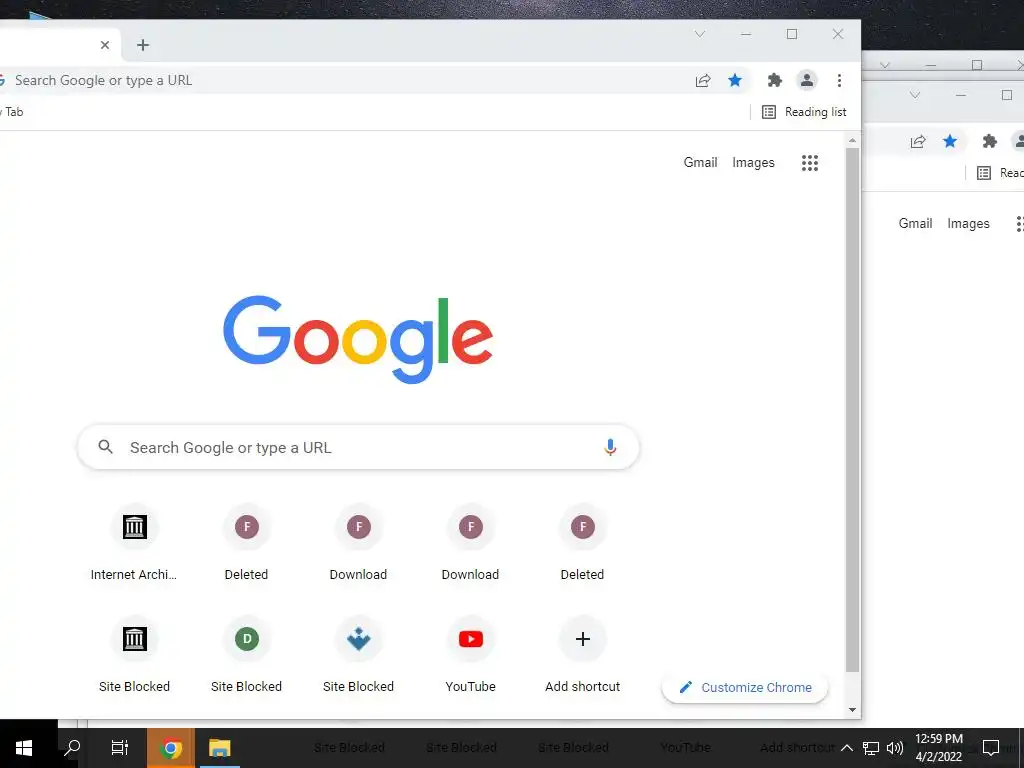Toggle the blue bookmark star in front window
This screenshot has height=768, width=1024.
[x=735, y=80]
